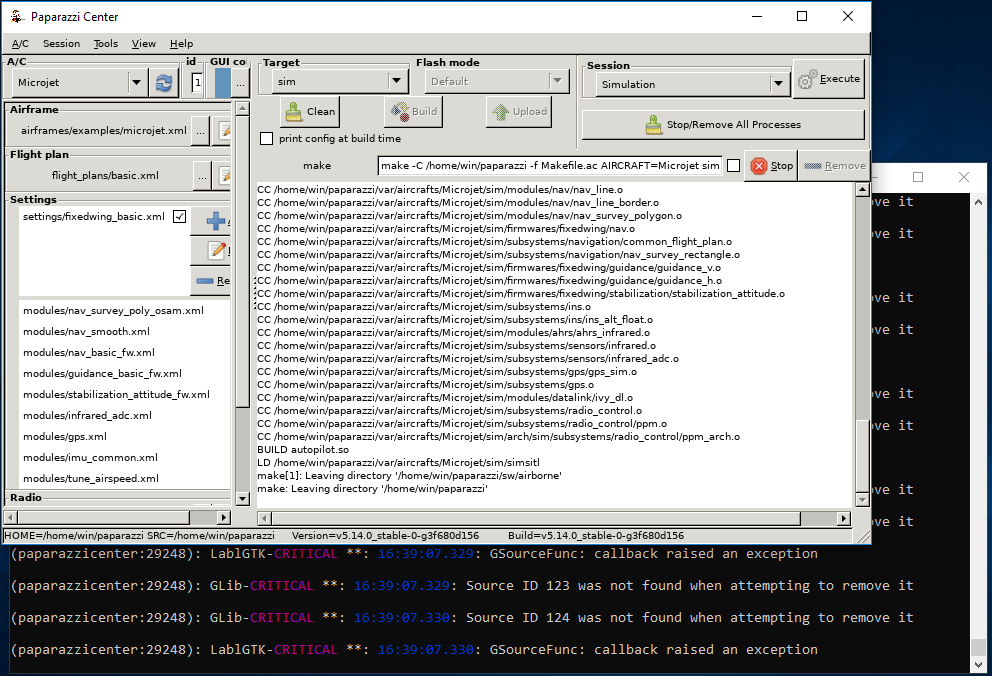992x676 pixels.
Task: Select modules/nav_basic_fw.xml
Action: pos(89,352)
